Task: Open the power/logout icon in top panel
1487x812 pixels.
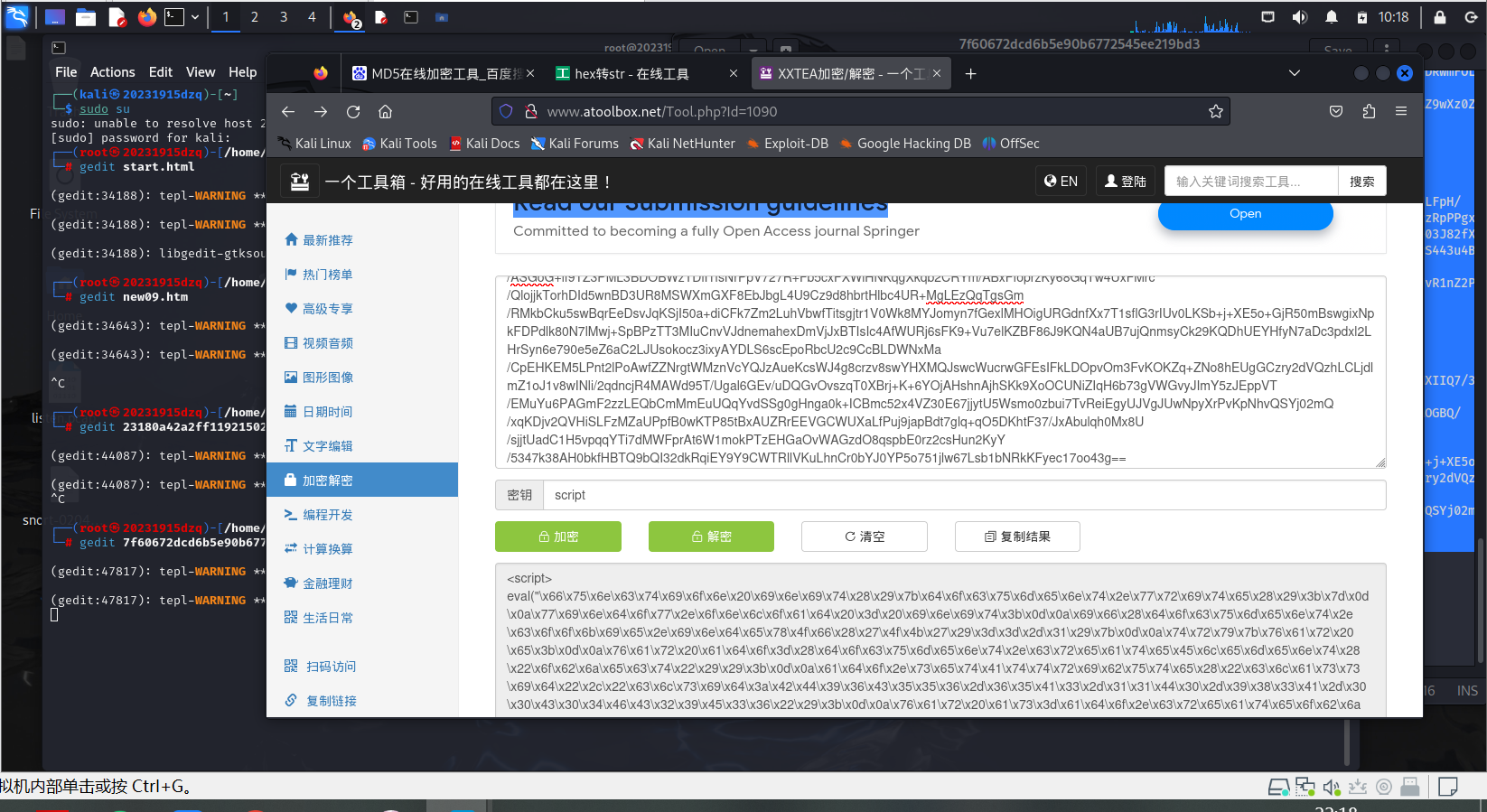Action: pyautogui.click(x=1471, y=17)
